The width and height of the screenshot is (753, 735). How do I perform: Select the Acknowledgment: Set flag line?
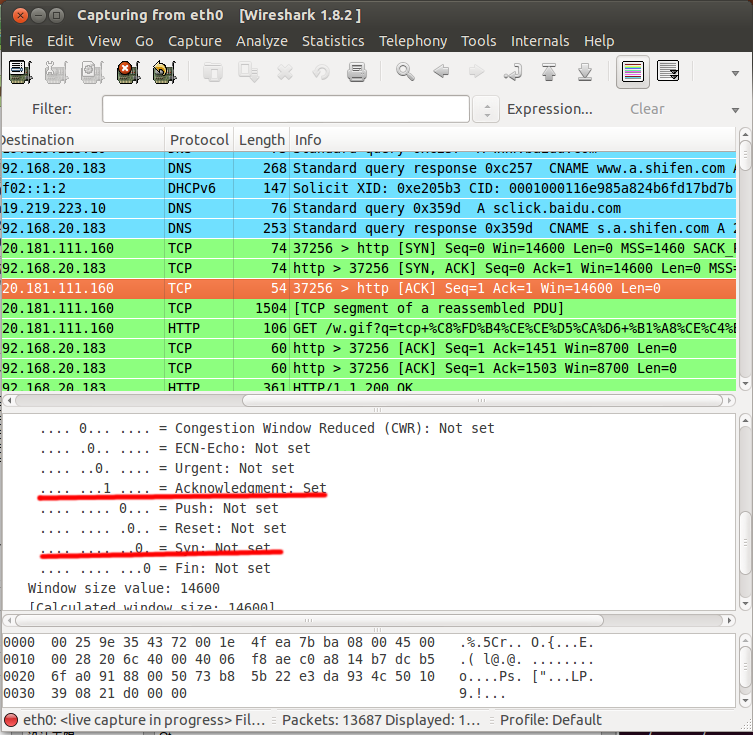point(183,488)
